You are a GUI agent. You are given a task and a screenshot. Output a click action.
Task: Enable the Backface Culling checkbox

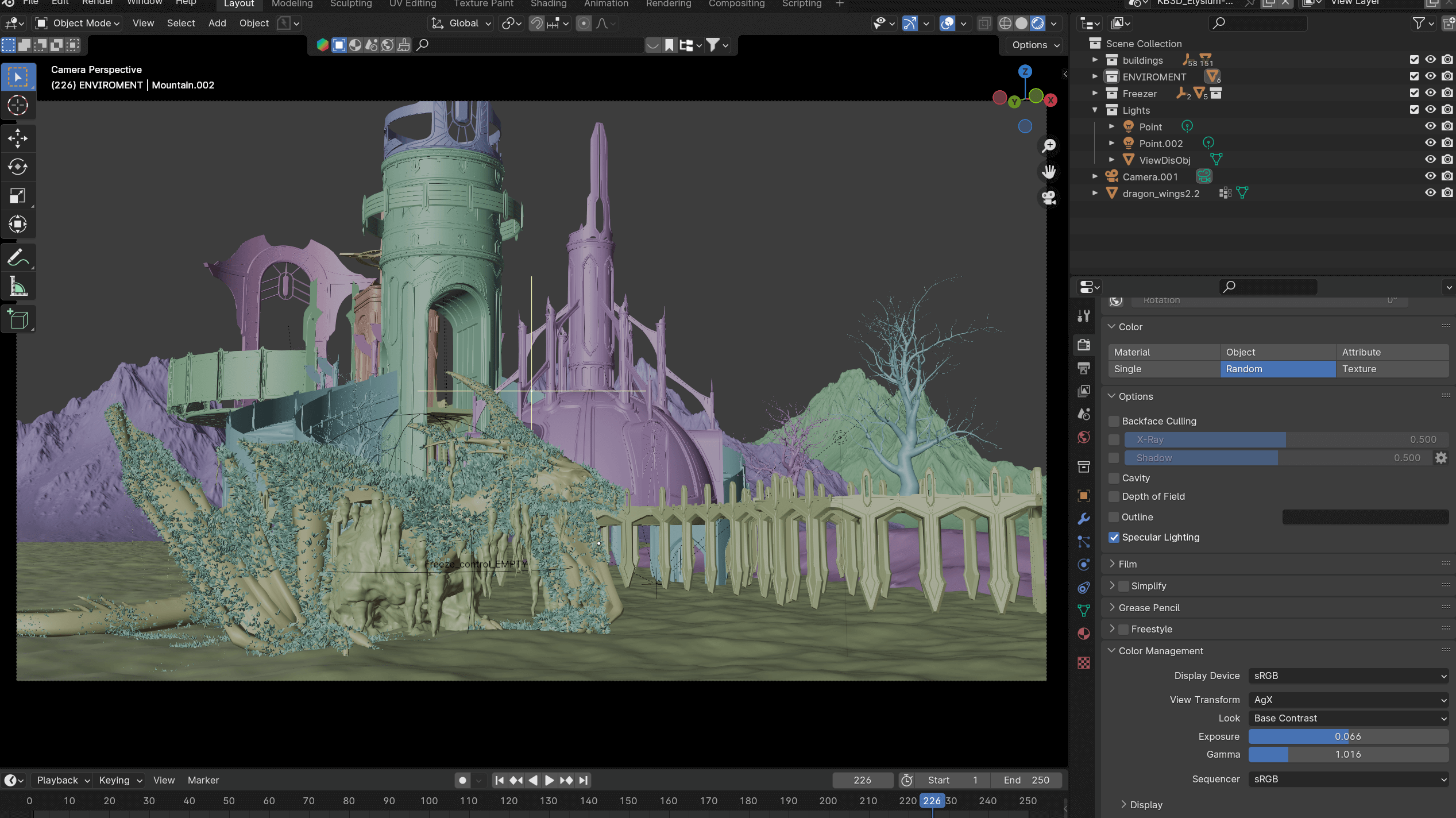(x=1114, y=421)
